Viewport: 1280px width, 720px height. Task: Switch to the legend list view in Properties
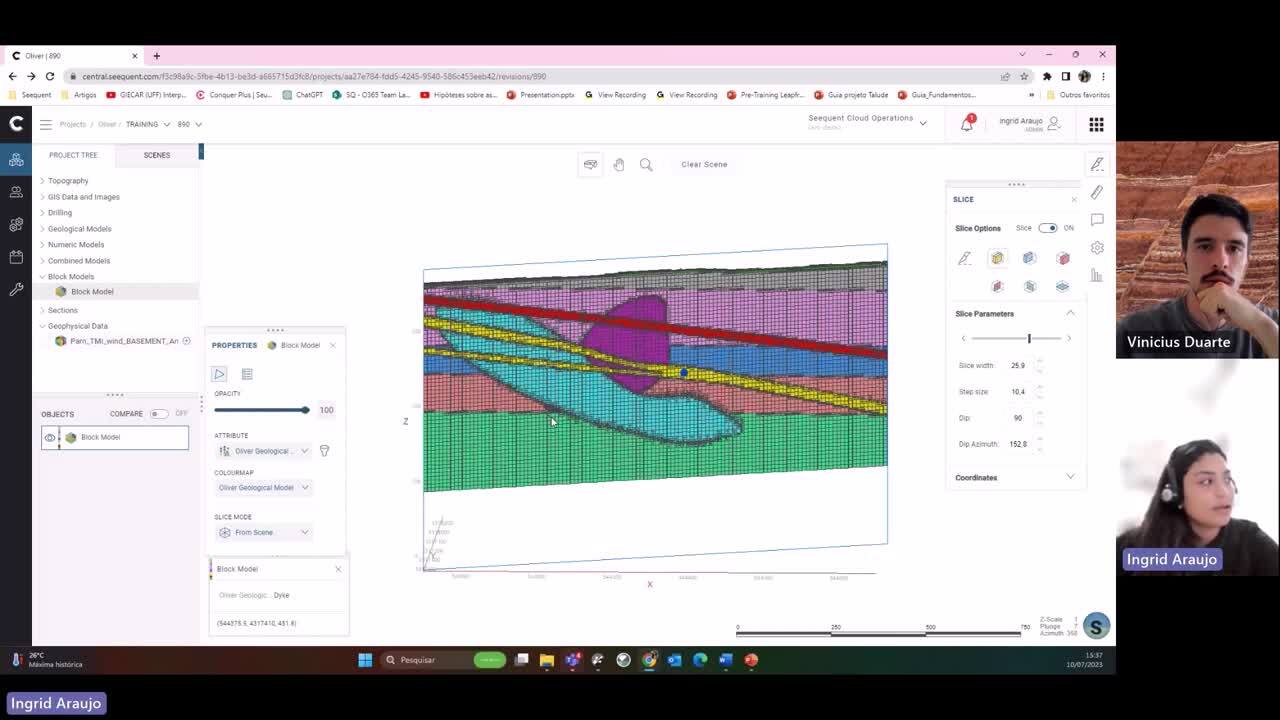pyautogui.click(x=247, y=374)
